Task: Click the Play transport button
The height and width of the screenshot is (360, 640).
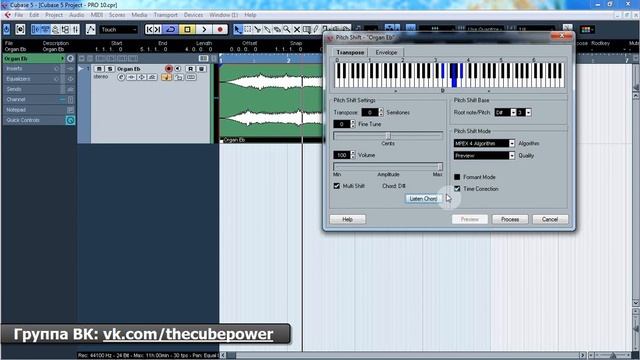Action: (x=204, y=29)
